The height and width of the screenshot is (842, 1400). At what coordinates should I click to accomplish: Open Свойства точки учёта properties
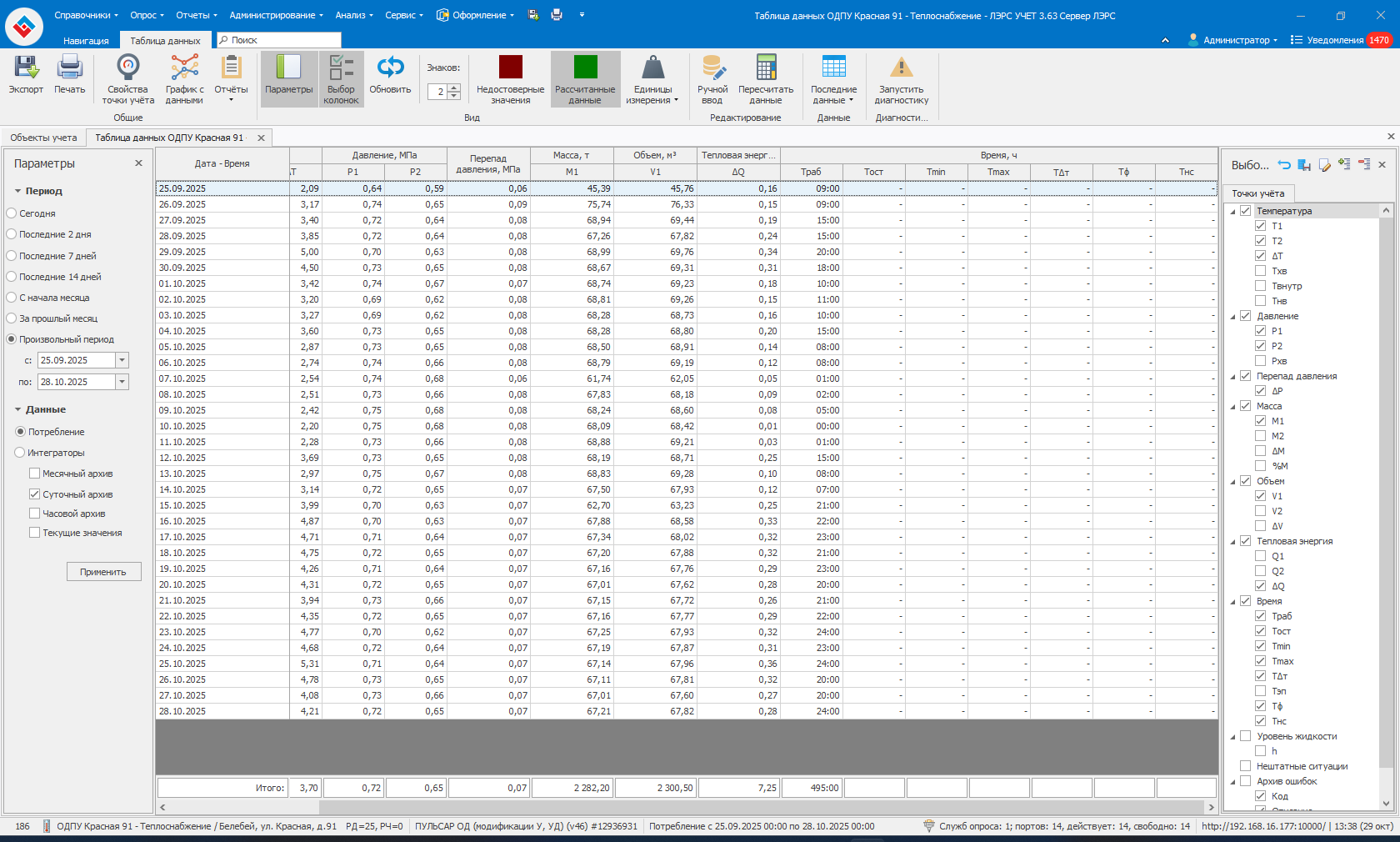coord(127,68)
